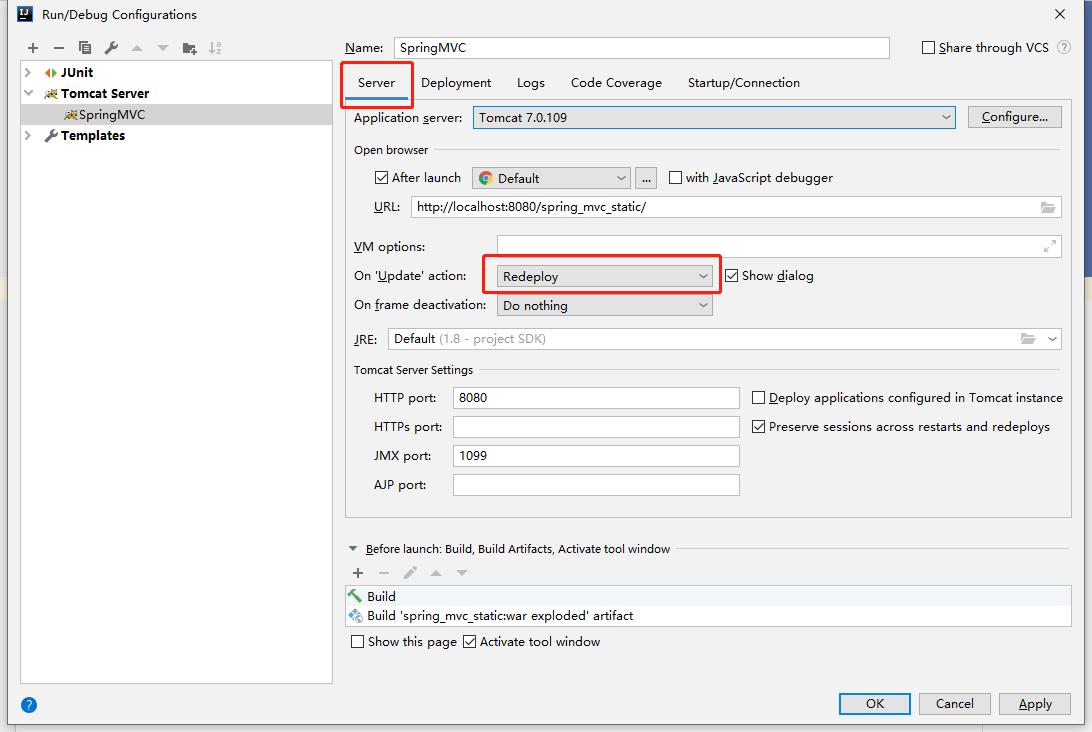1092x732 pixels.
Task: Select Build 'spring_mvc_static:war exploded' artifact task
Action: point(708,616)
